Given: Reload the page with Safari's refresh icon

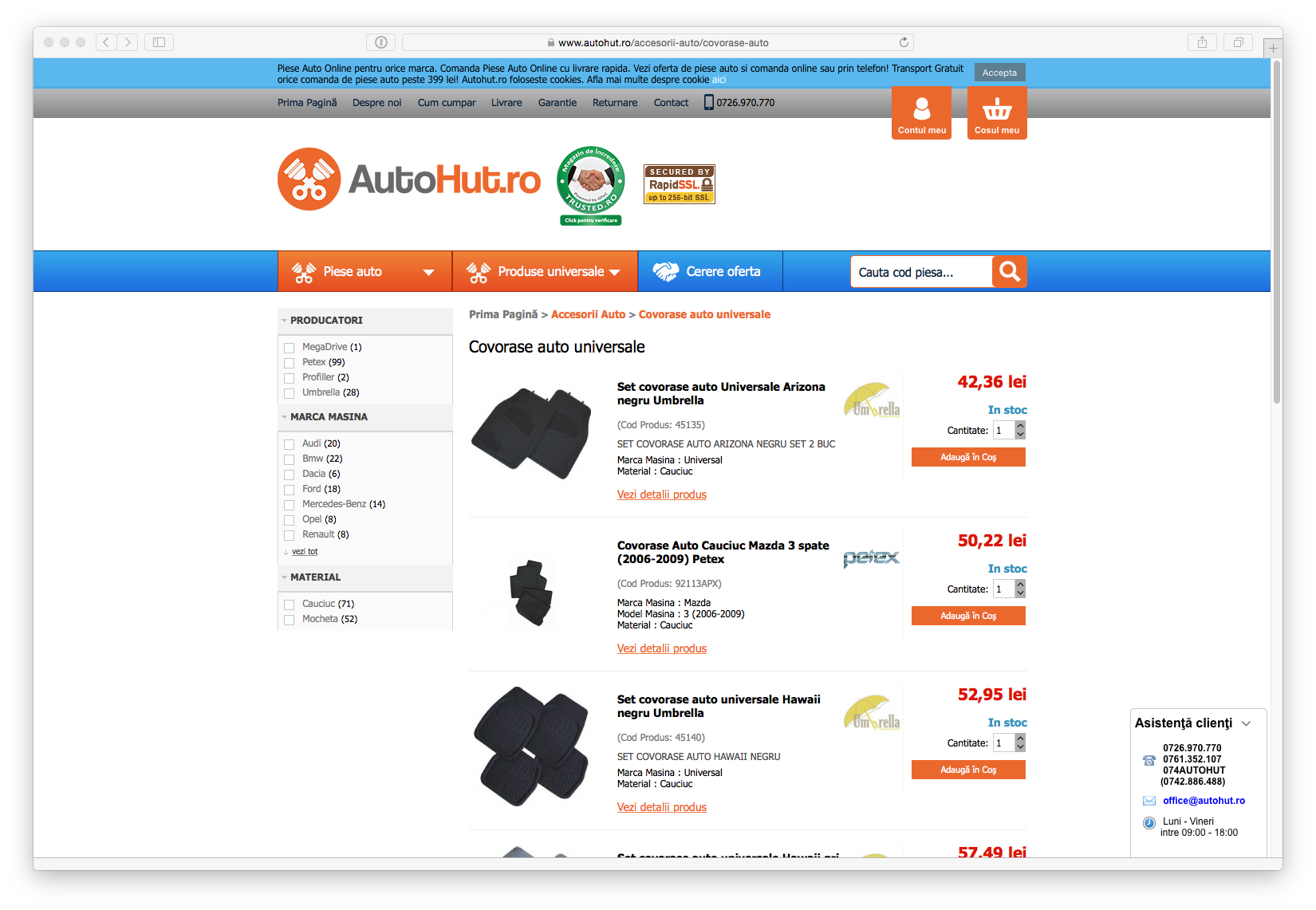Looking at the screenshot, I should tap(904, 42).
